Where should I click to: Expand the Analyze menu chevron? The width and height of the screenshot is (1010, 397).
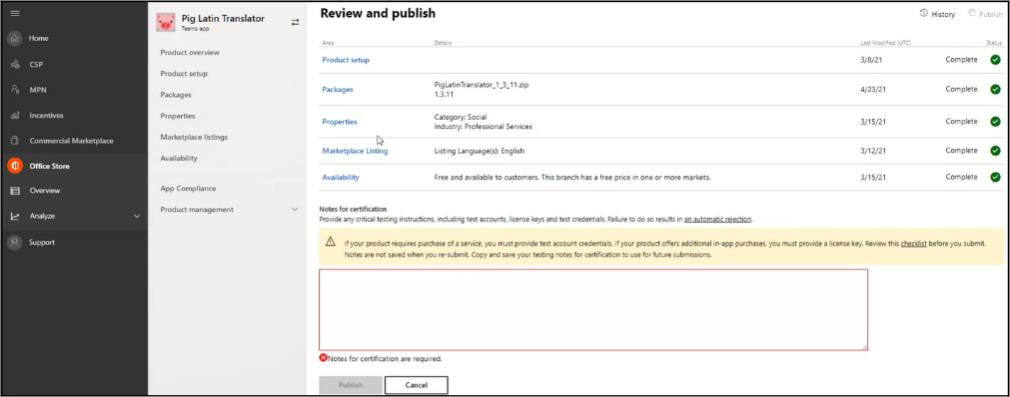point(137,217)
